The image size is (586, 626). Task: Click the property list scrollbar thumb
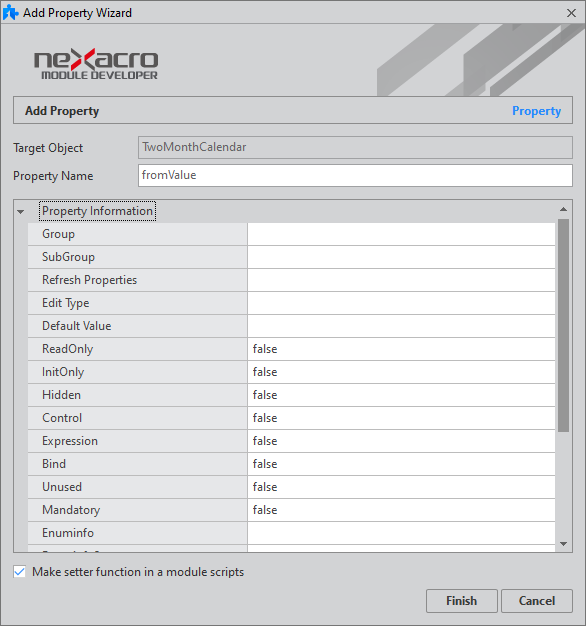(563, 325)
